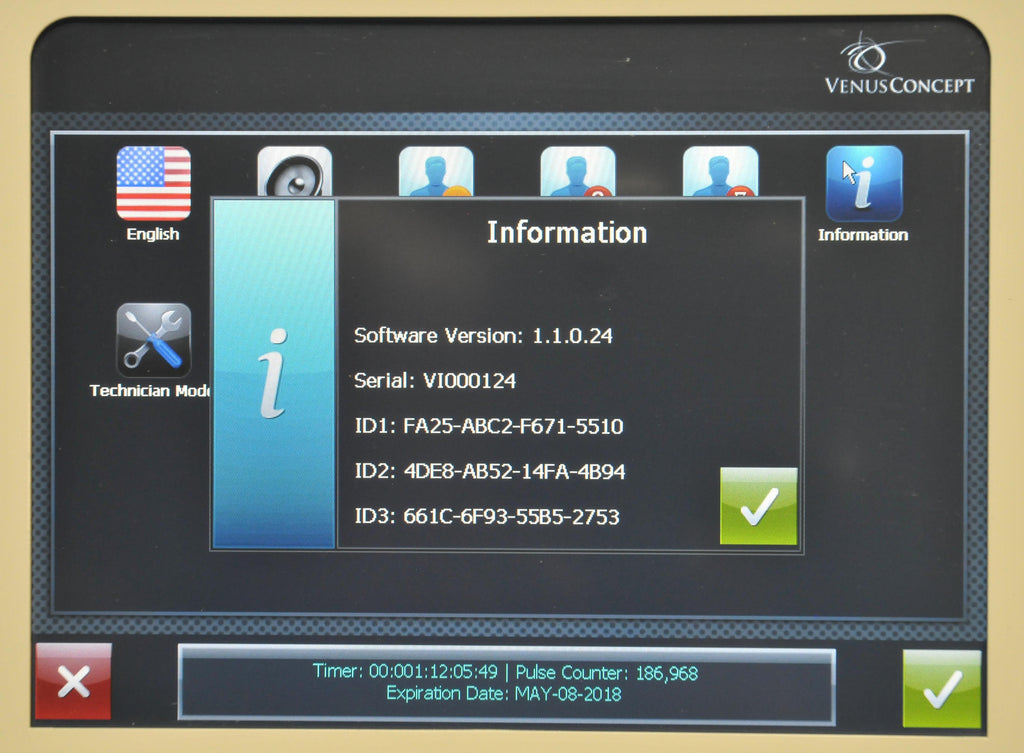This screenshot has height=753, width=1024.
Task: Click the Information dialog title
Action: [x=567, y=232]
